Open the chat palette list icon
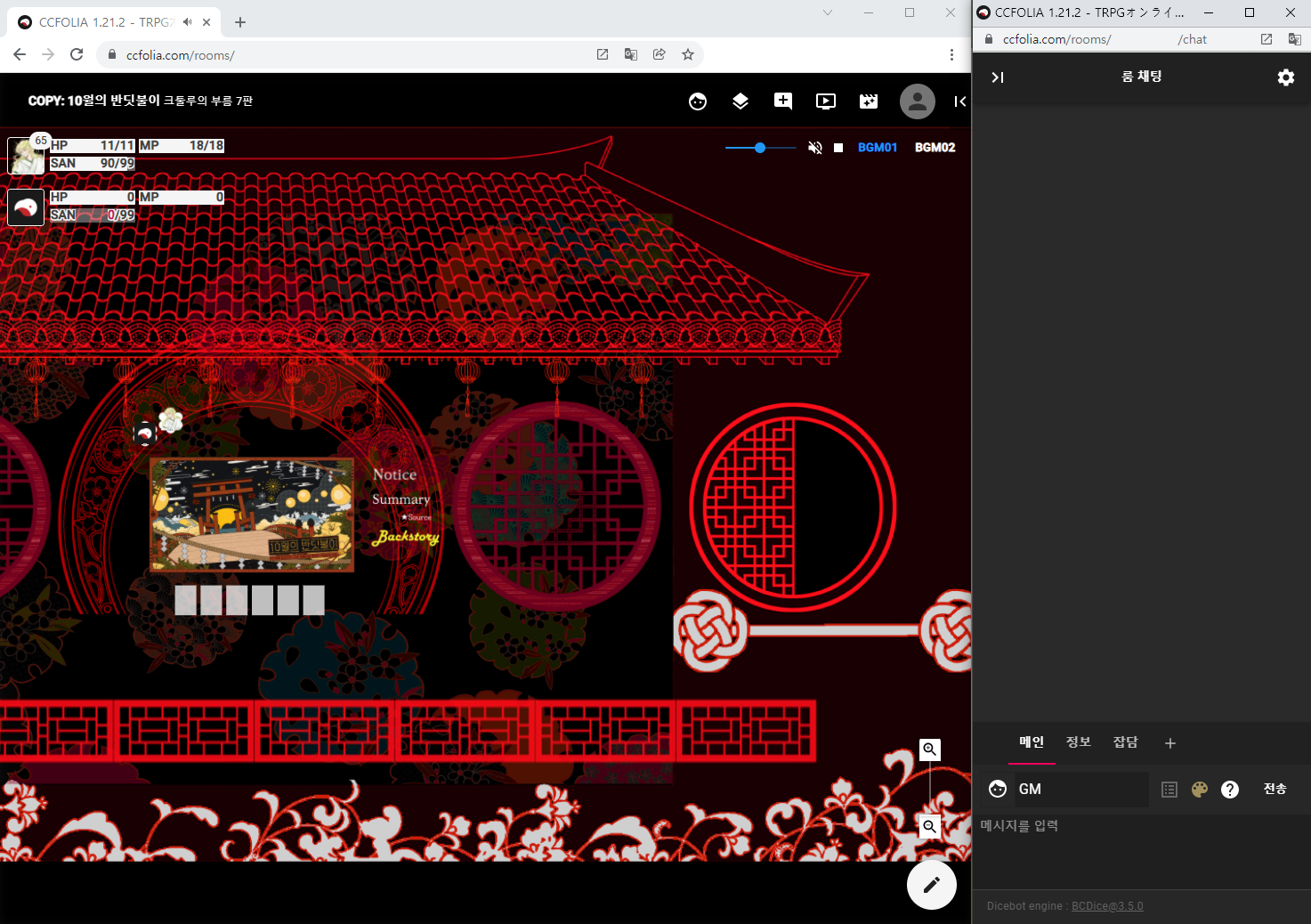 click(1169, 790)
